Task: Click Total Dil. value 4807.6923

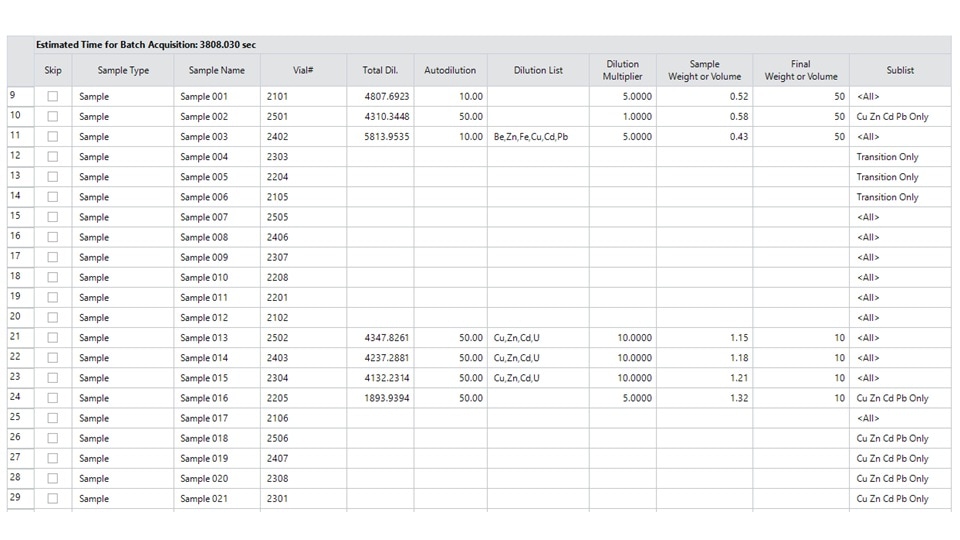Action: coord(380,97)
